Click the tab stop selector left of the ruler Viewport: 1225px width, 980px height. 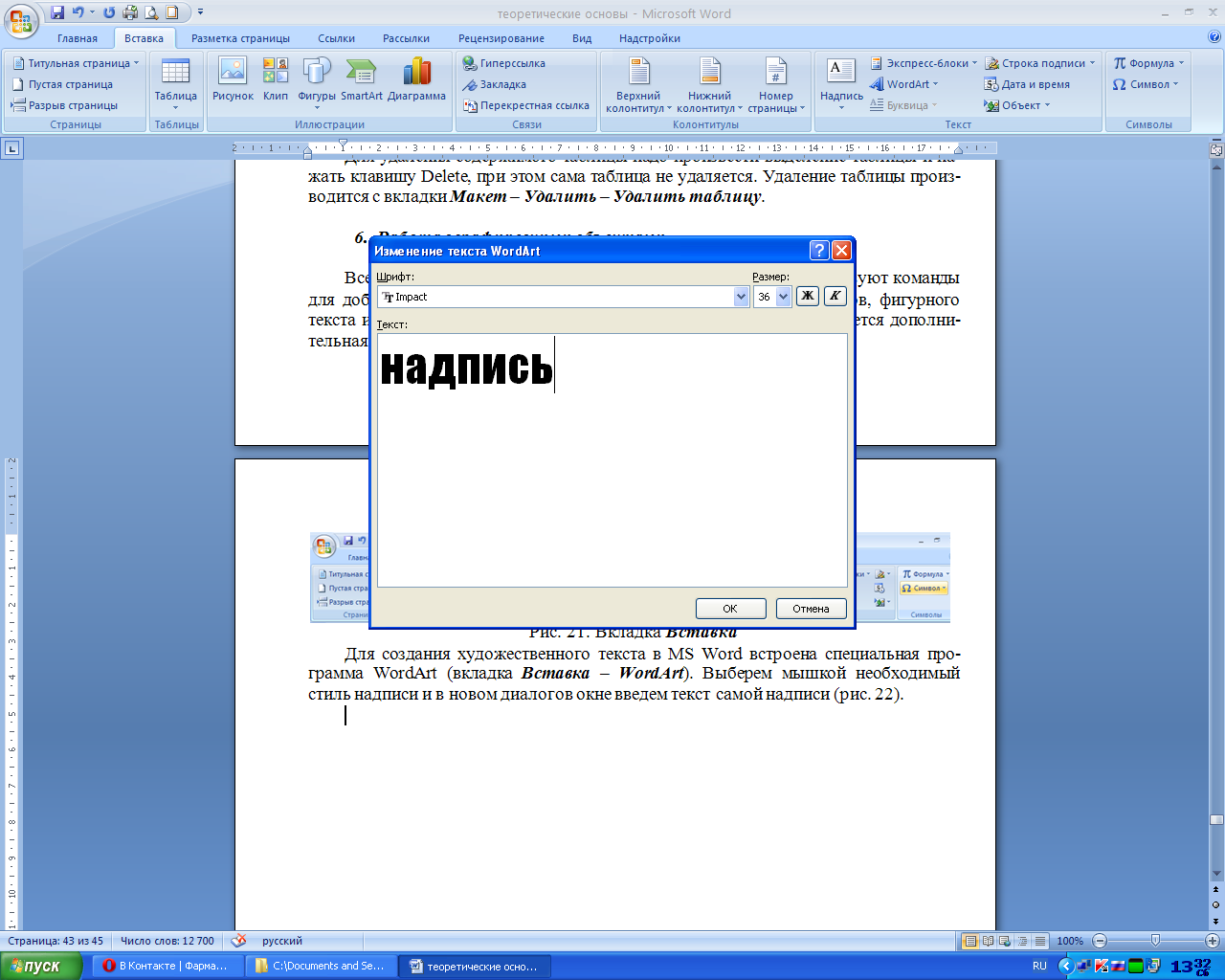click(12, 148)
